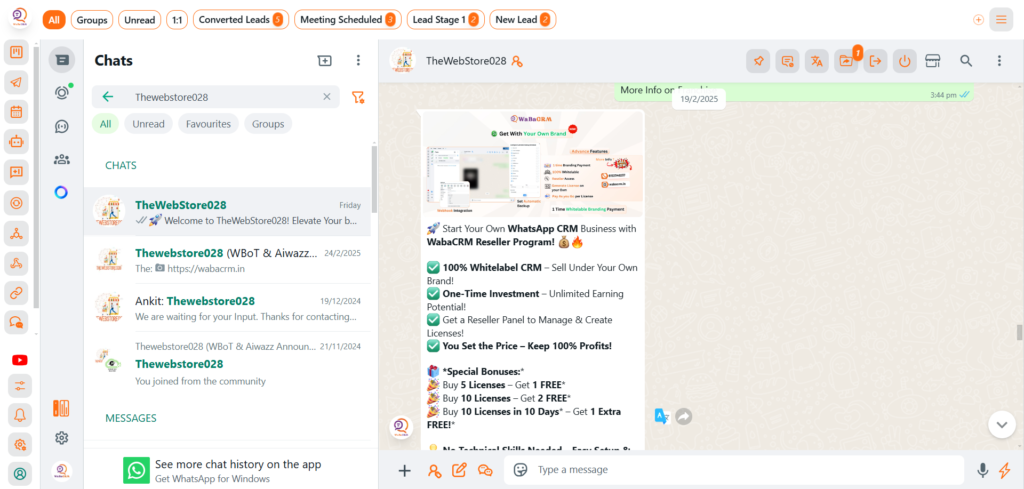Click the microphone voice message icon
This screenshot has width=1024, height=489.
[983, 470]
